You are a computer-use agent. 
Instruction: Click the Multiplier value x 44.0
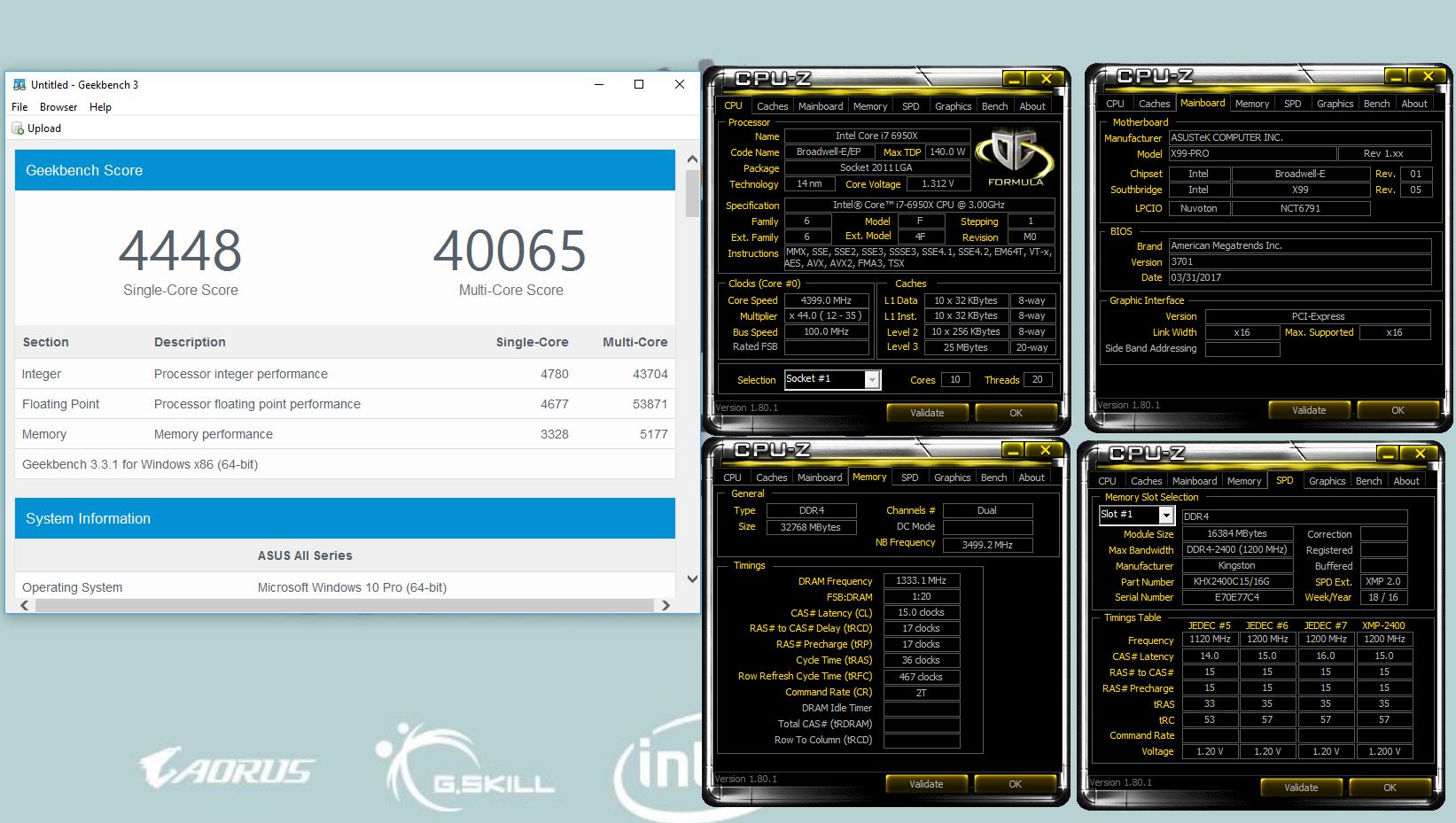(827, 316)
